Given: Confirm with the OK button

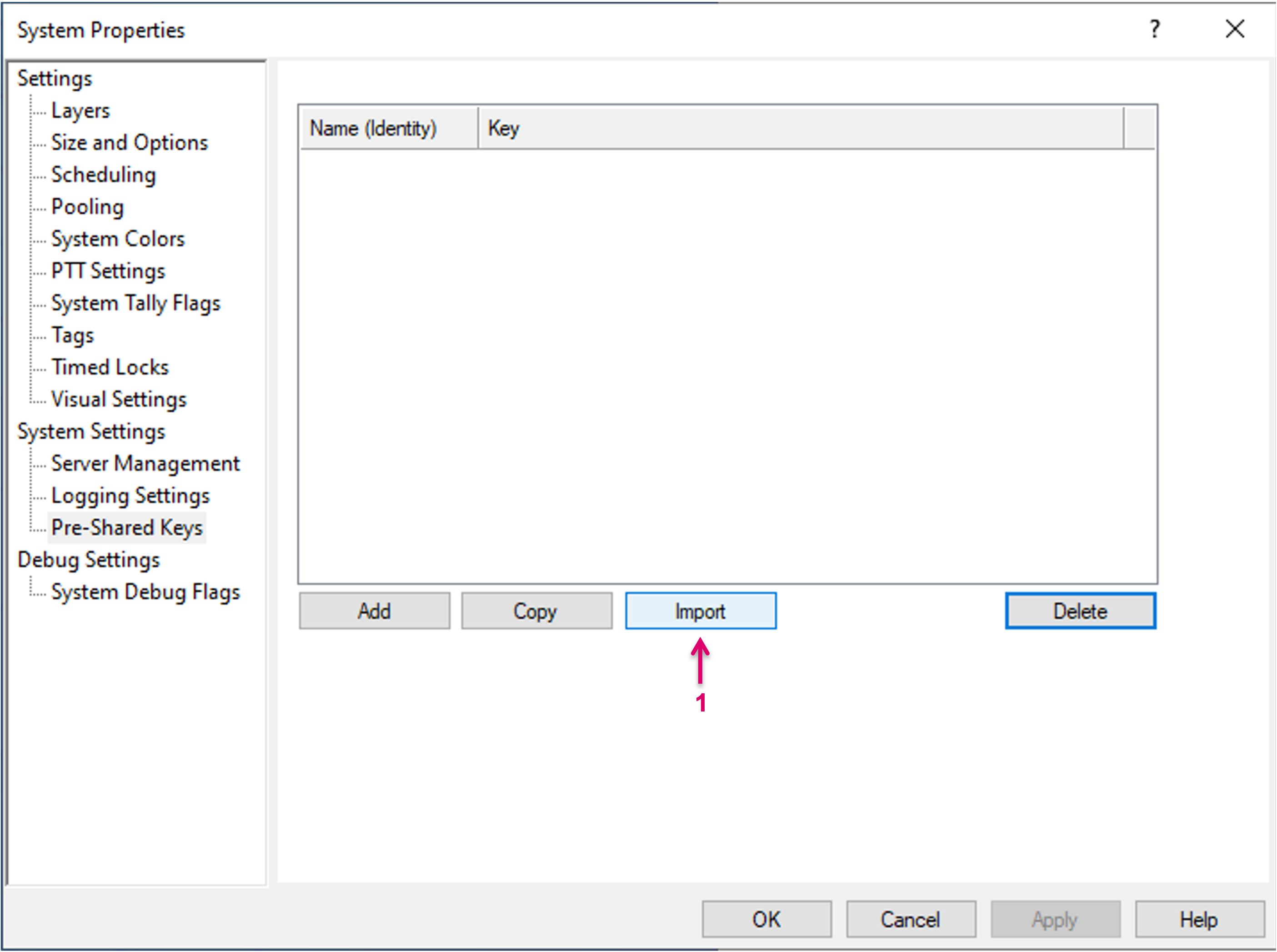Looking at the screenshot, I should [x=766, y=919].
